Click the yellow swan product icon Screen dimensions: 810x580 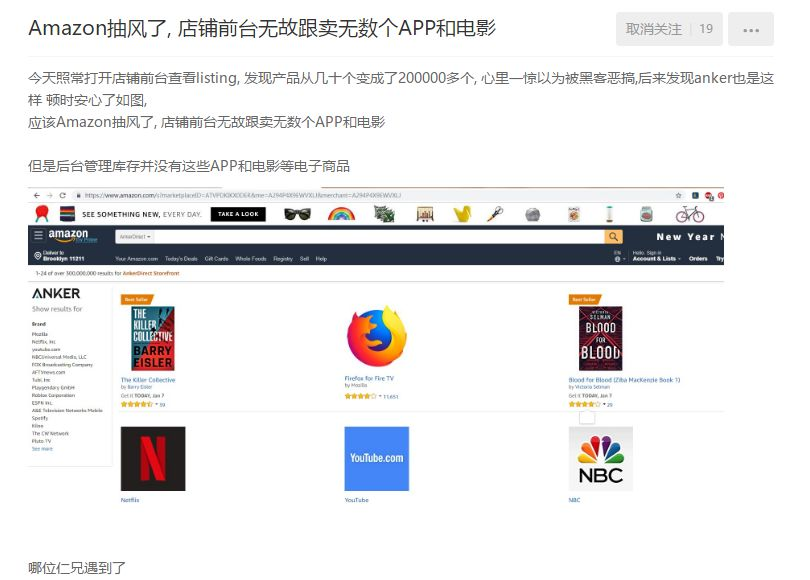pos(462,214)
